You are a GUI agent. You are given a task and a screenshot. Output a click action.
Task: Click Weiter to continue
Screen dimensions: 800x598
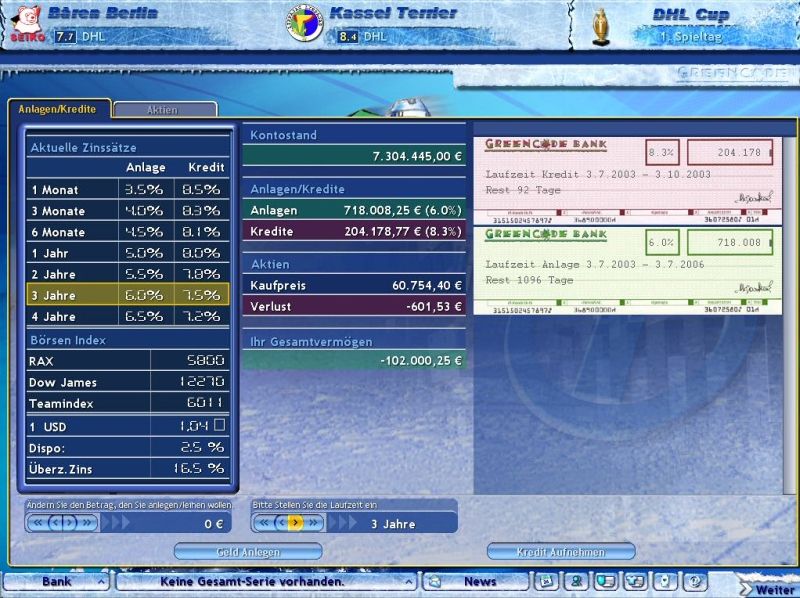[772, 588]
